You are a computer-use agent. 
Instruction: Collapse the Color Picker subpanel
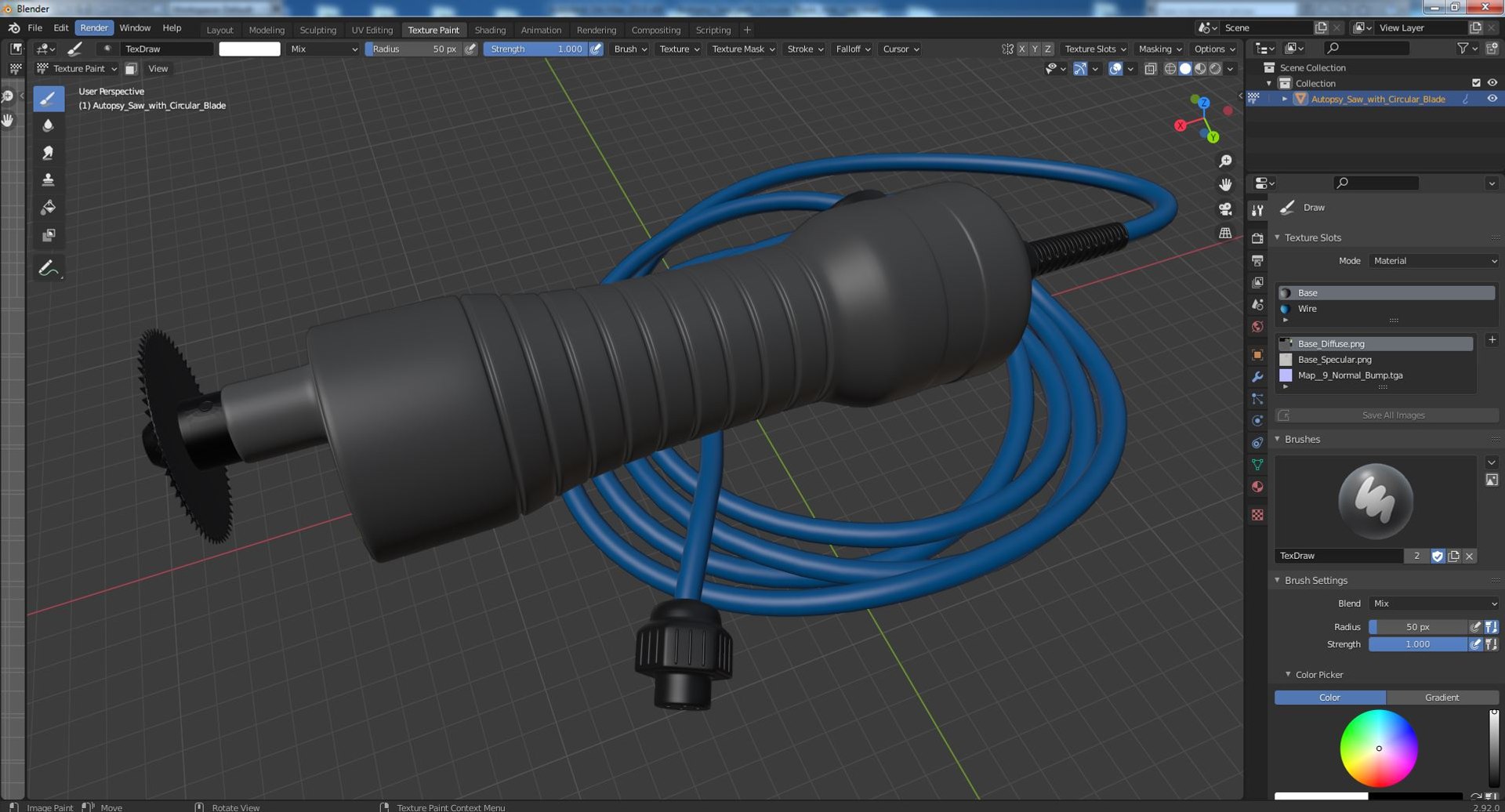pyautogui.click(x=1288, y=674)
